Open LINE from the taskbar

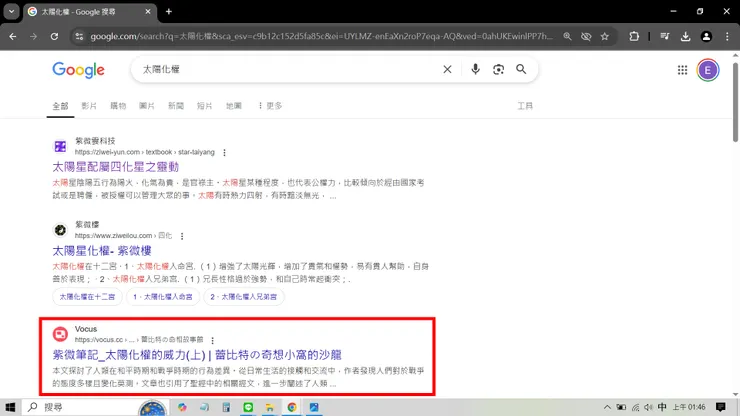[x=248, y=407]
